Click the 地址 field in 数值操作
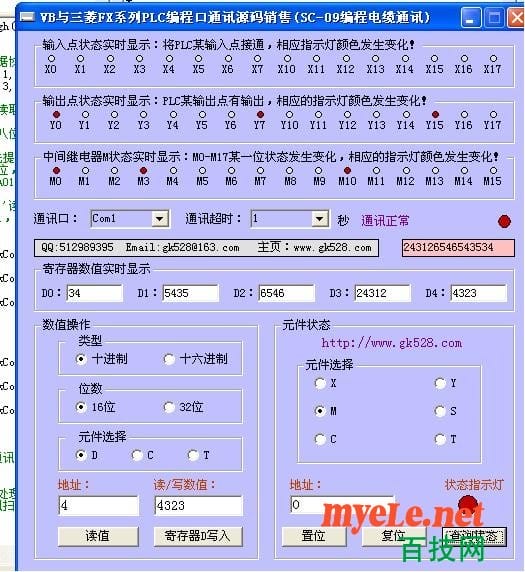 tap(99, 506)
